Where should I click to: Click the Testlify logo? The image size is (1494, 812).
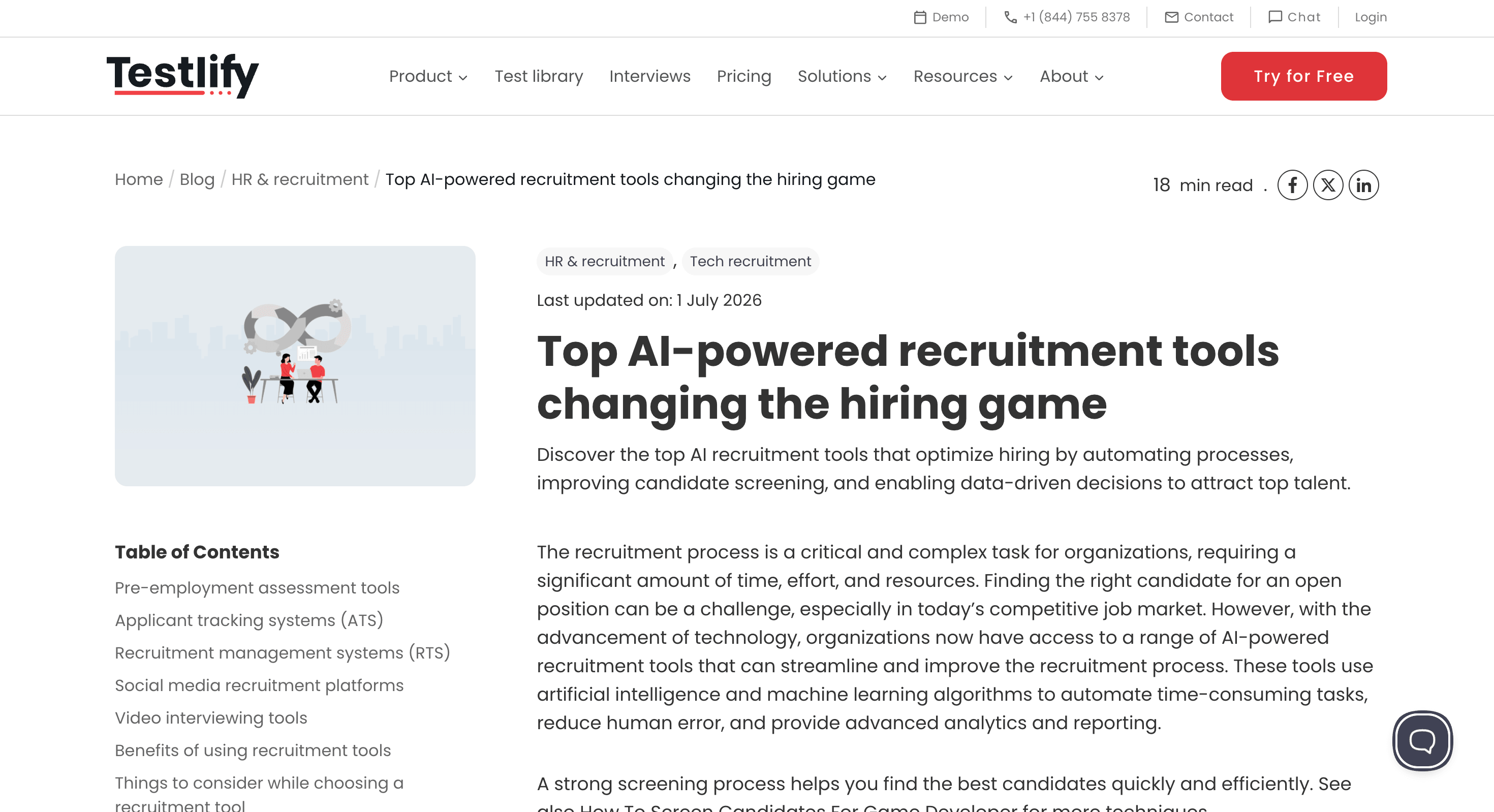click(x=183, y=76)
